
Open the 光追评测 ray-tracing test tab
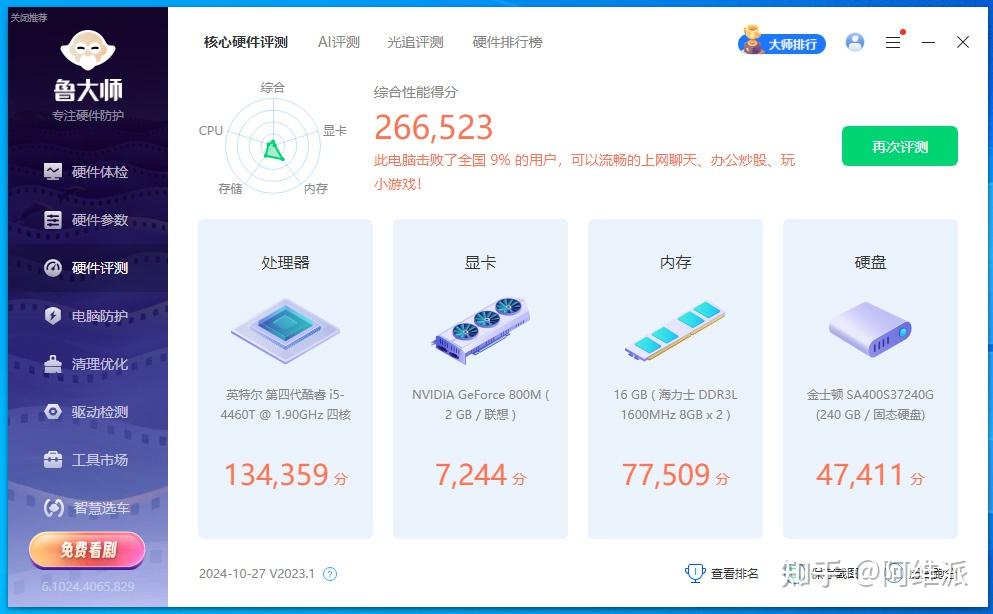click(414, 42)
